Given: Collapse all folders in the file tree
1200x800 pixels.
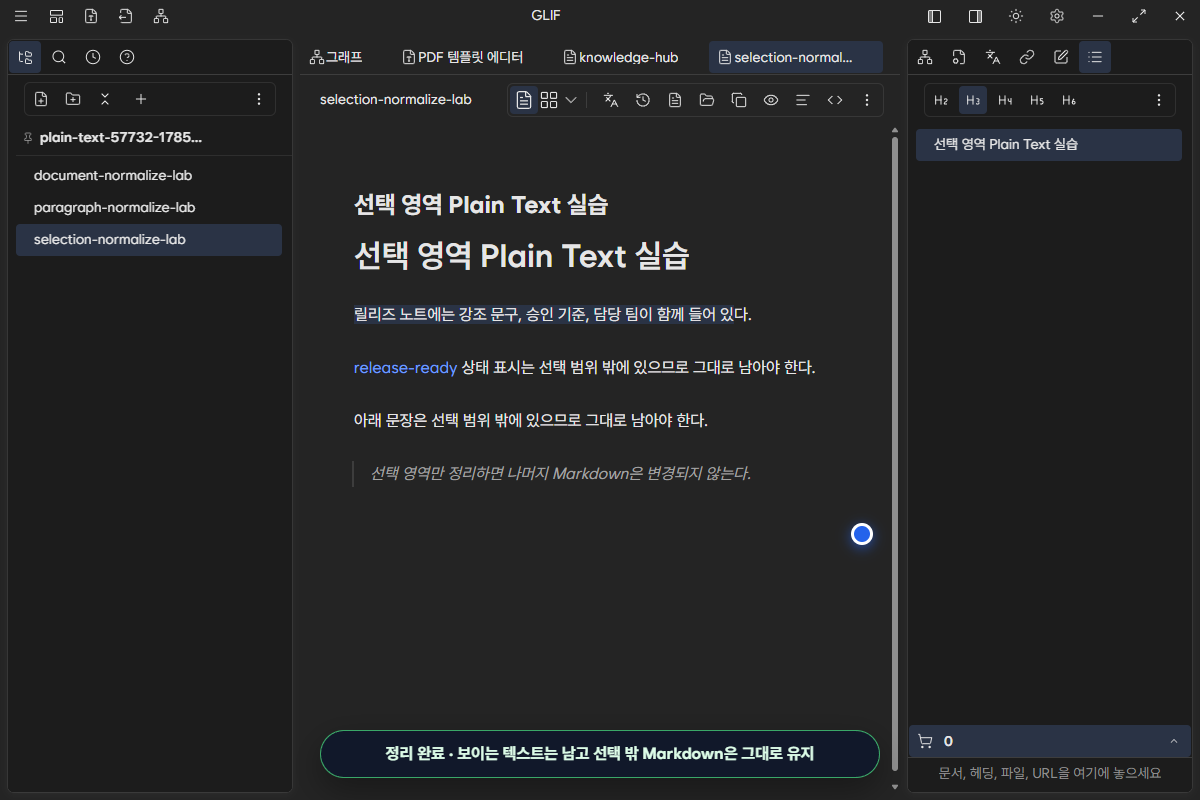Looking at the screenshot, I should pyautogui.click(x=105, y=99).
